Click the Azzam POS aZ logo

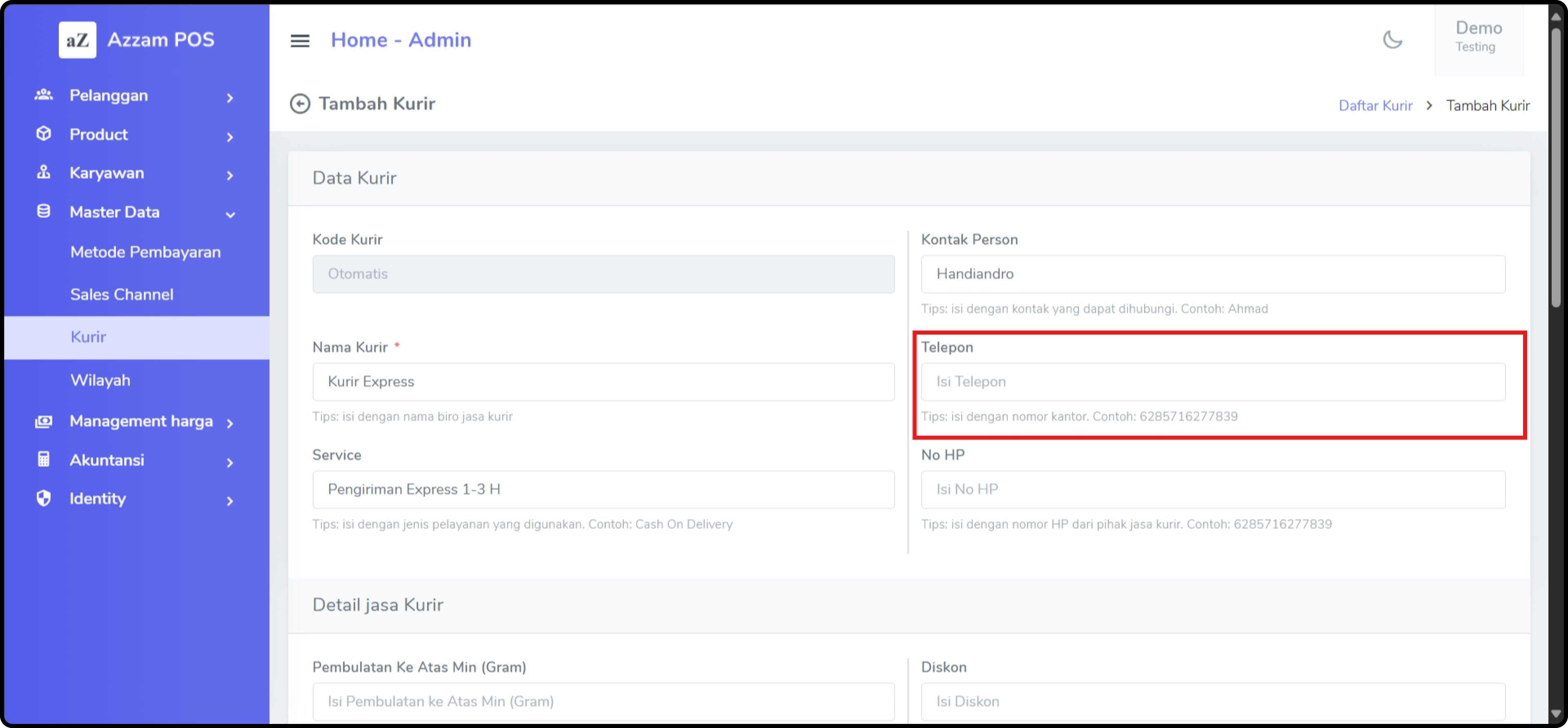click(77, 40)
